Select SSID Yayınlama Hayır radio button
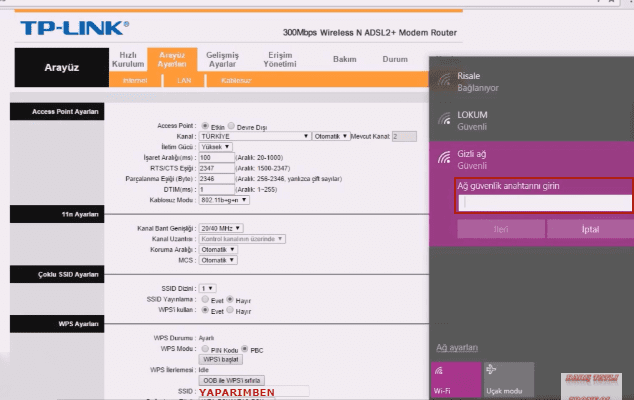 click(230, 300)
